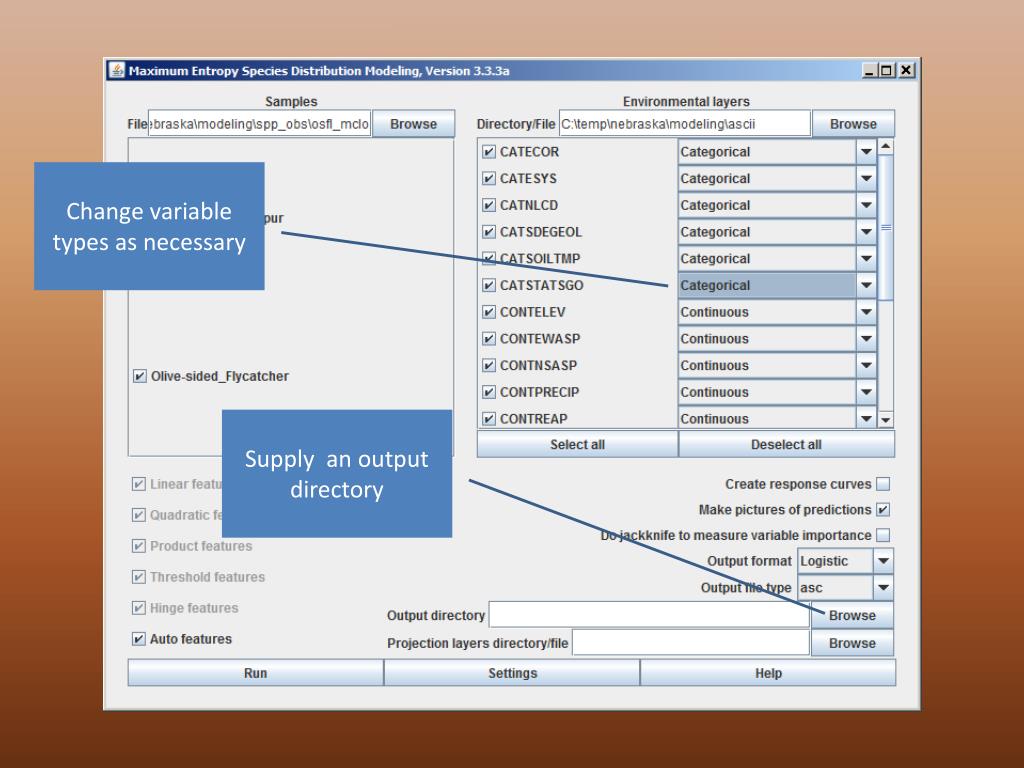Image resolution: width=1024 pixels, height=768 pixels.
Task: Close the Maximum Entropy window
Action: point(906,70)
